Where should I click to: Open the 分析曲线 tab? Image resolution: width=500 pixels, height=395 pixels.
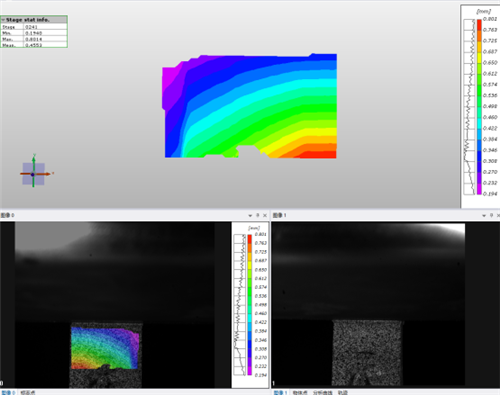click(323, 393)
